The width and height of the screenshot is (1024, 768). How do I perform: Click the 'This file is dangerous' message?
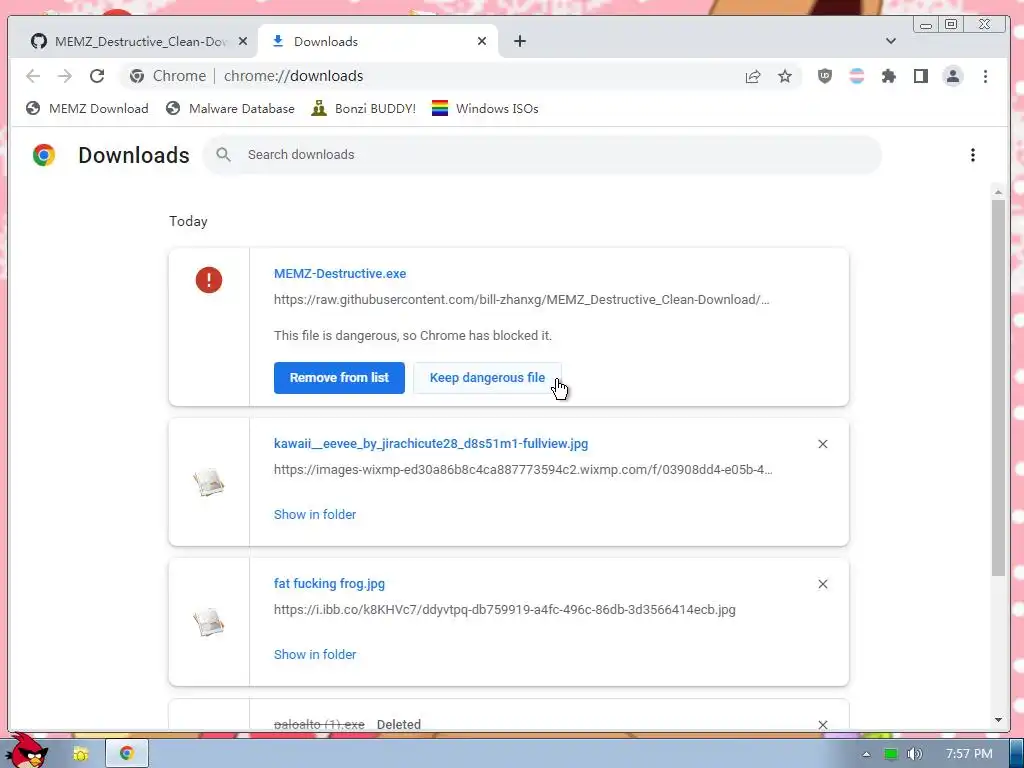(x=413, y=336)
